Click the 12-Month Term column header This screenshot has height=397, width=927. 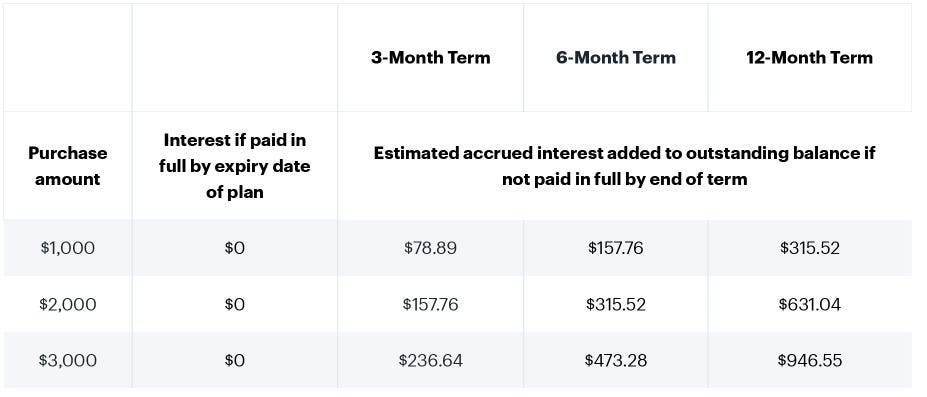pos(809,58)
